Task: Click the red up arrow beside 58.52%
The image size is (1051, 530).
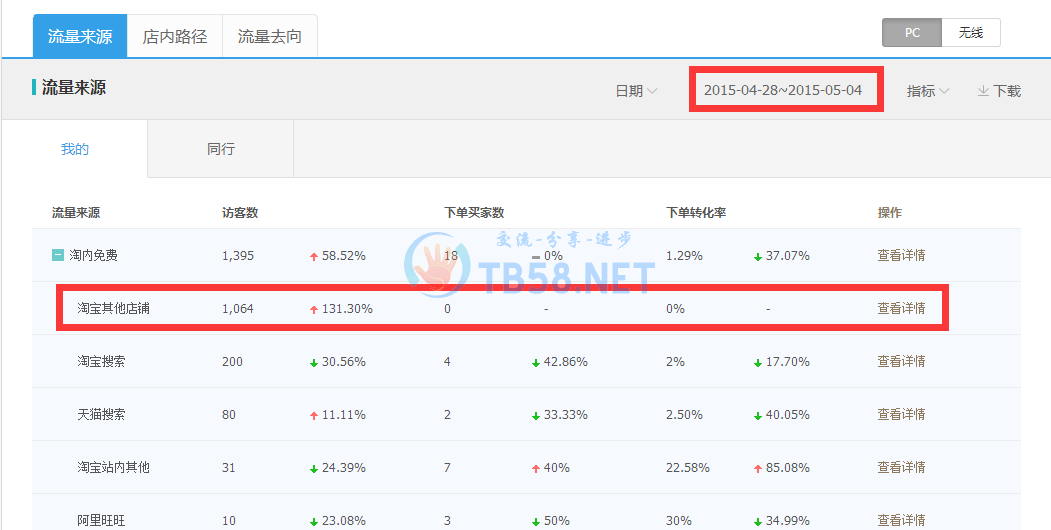Action: pos(314,257)
